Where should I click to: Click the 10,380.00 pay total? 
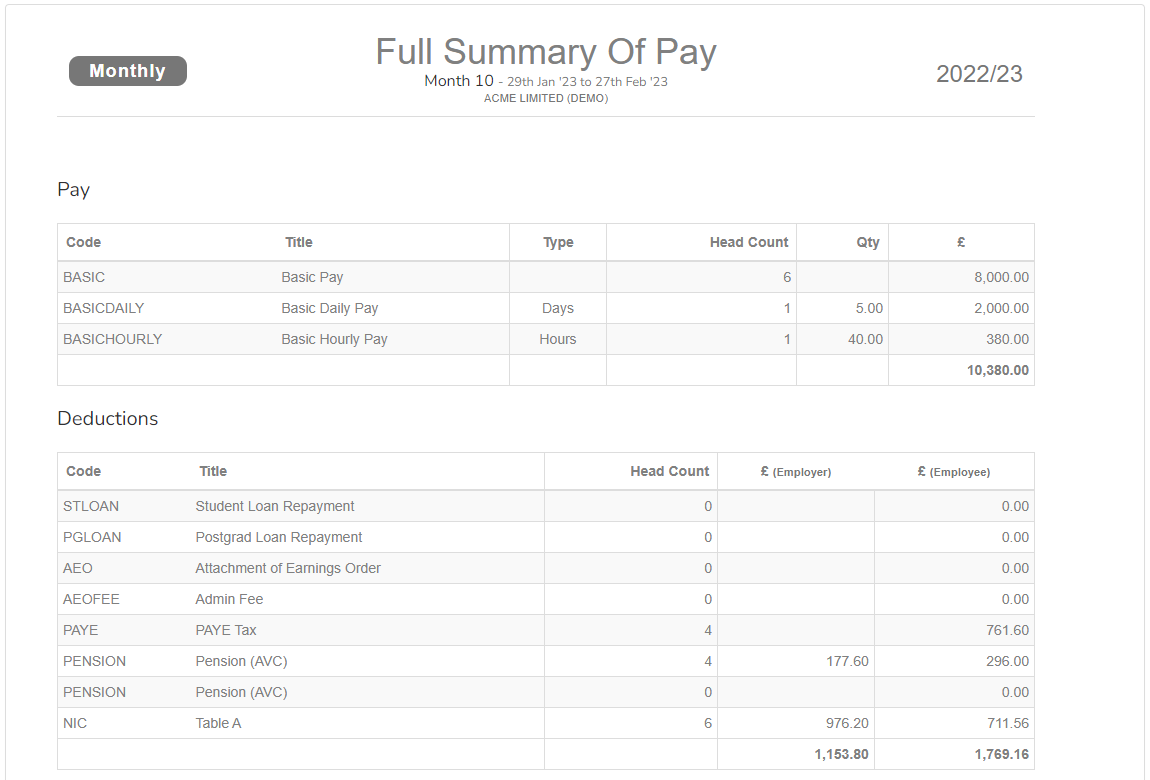click(x=997, y=370)
